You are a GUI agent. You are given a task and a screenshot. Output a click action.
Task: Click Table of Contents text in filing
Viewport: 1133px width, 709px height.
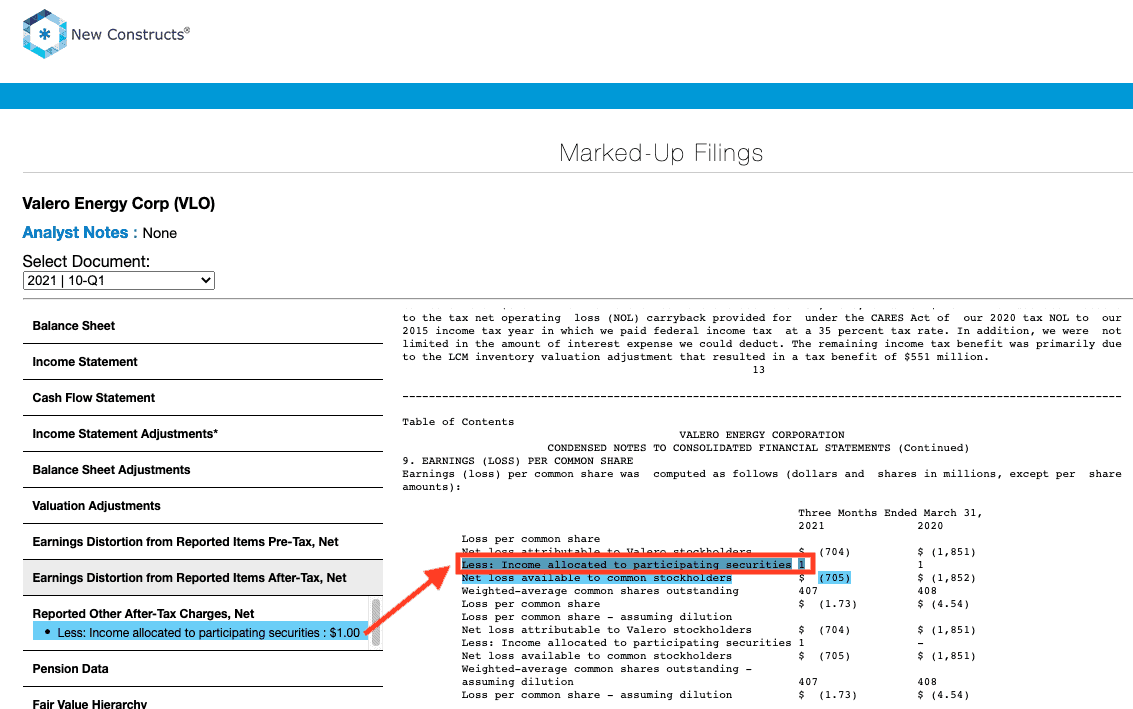[458, 422]
